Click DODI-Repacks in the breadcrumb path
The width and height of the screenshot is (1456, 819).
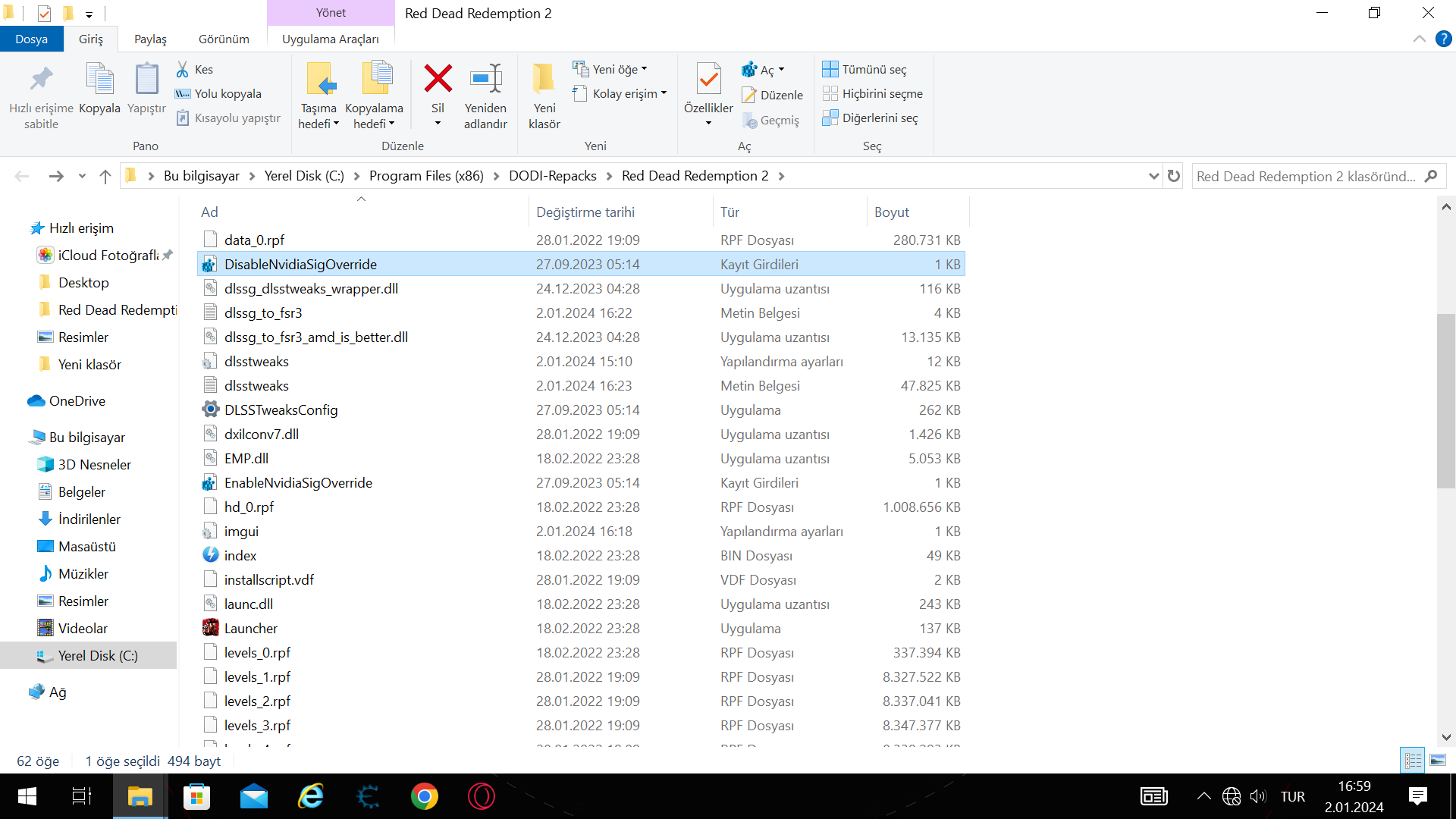pyautogui.click(x=552, y=176)
